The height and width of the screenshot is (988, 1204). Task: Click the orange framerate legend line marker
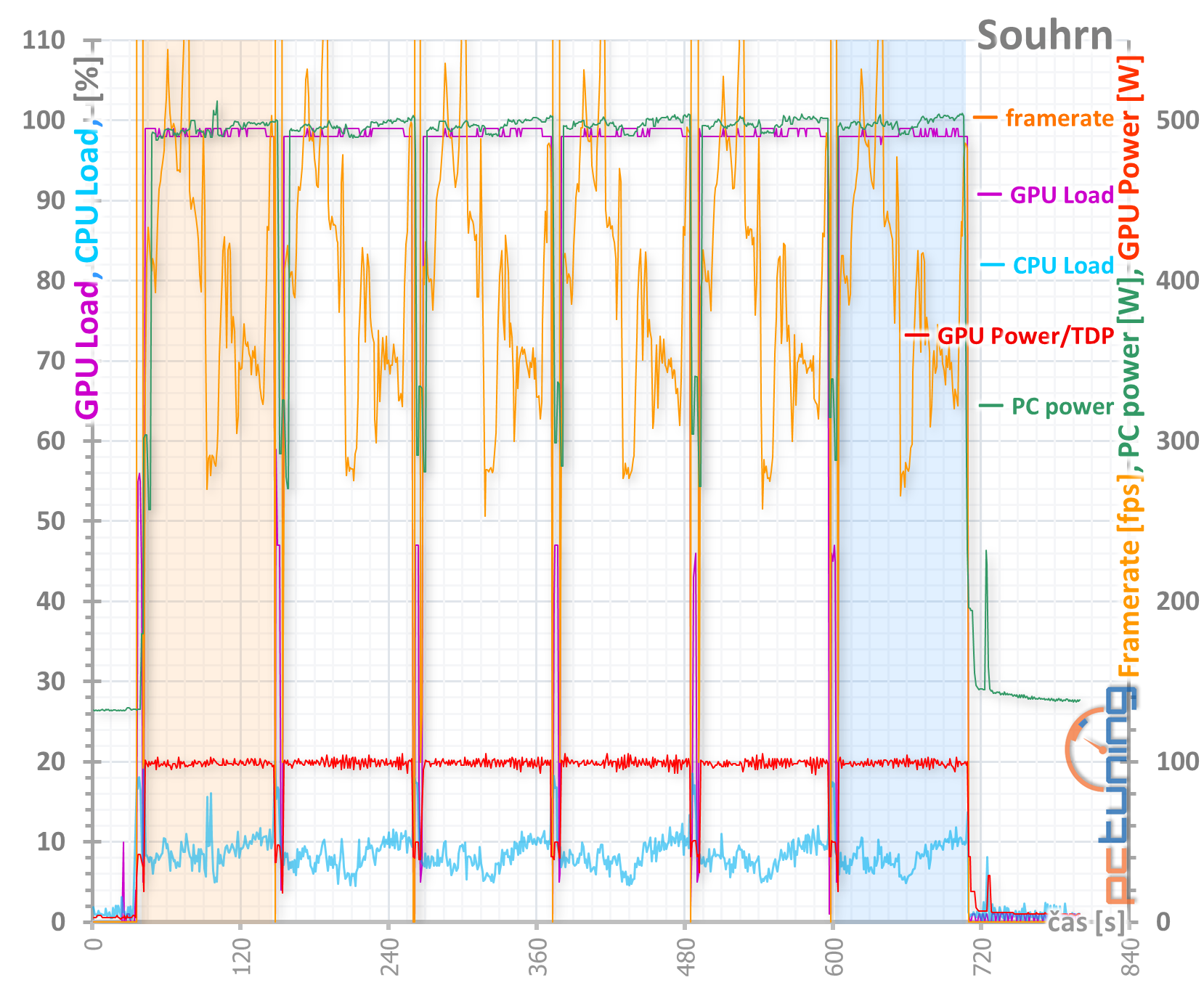985,118
